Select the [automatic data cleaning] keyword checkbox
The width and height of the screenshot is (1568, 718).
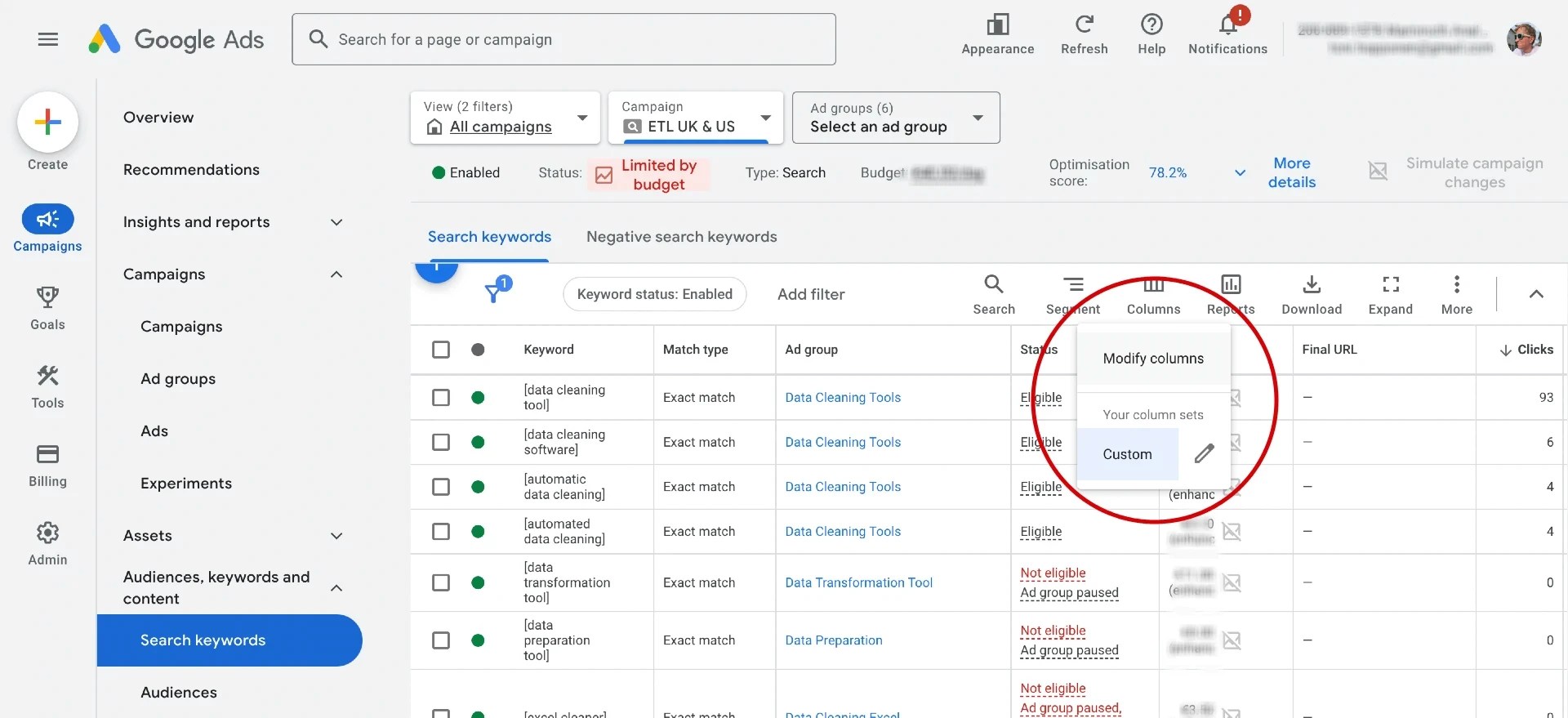(441, 487)
